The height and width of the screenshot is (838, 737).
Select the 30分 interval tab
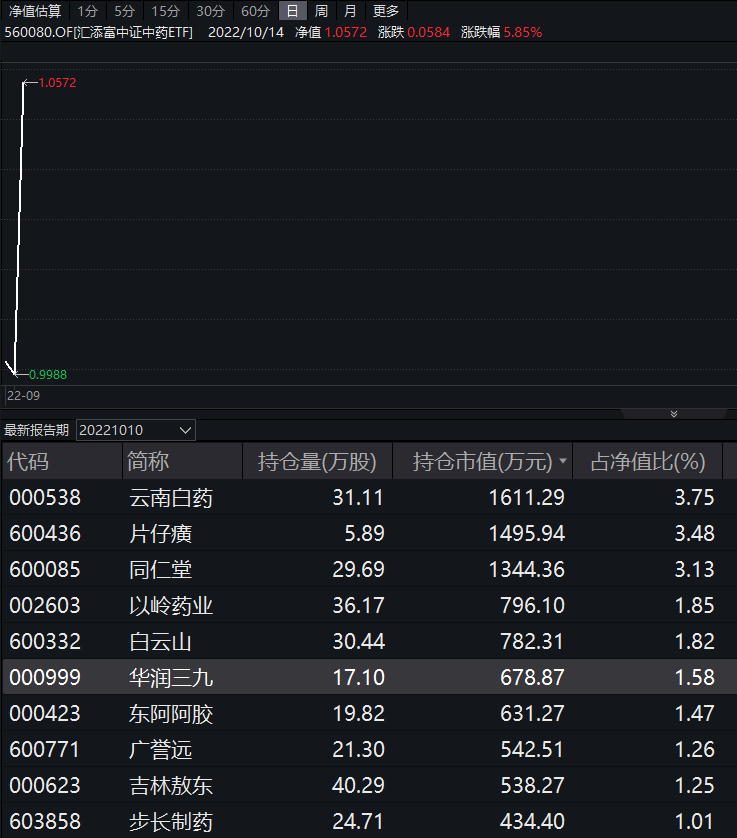210,11
